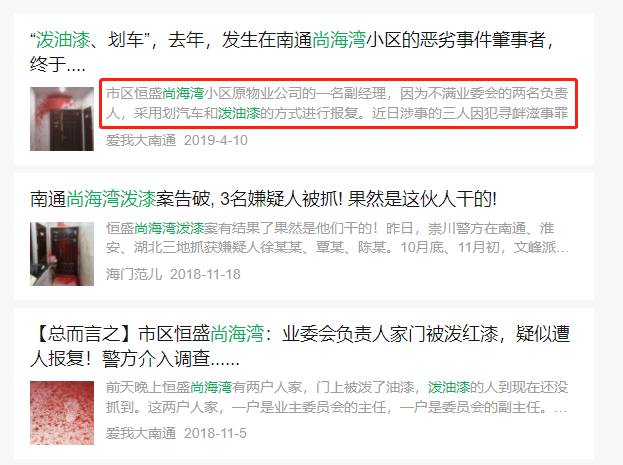Screen dimensions: 623x465
Task: Open thumbnail of red-painted door, first result
Action: [x=62, y=119]
